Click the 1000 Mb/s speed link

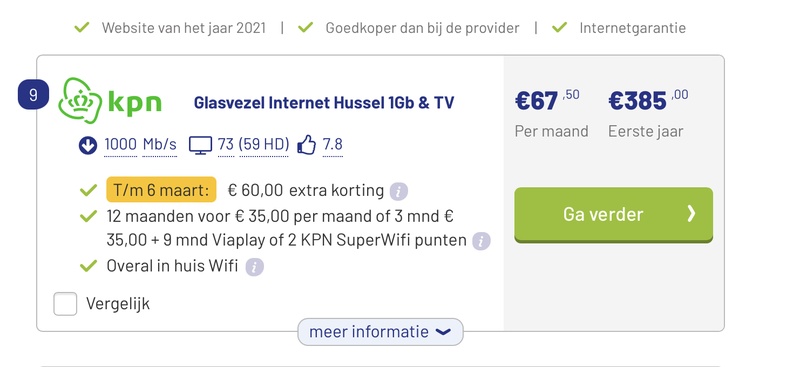(140, 144)
